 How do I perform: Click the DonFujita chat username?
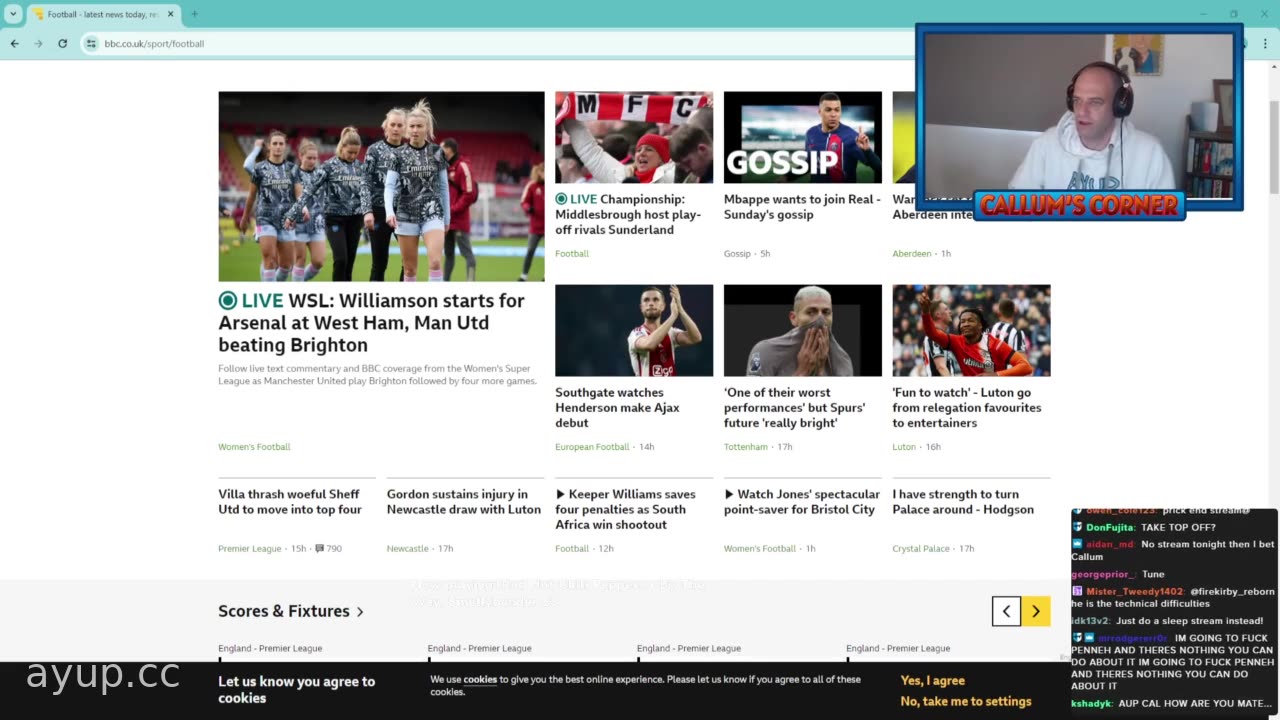pos(1110,527)
